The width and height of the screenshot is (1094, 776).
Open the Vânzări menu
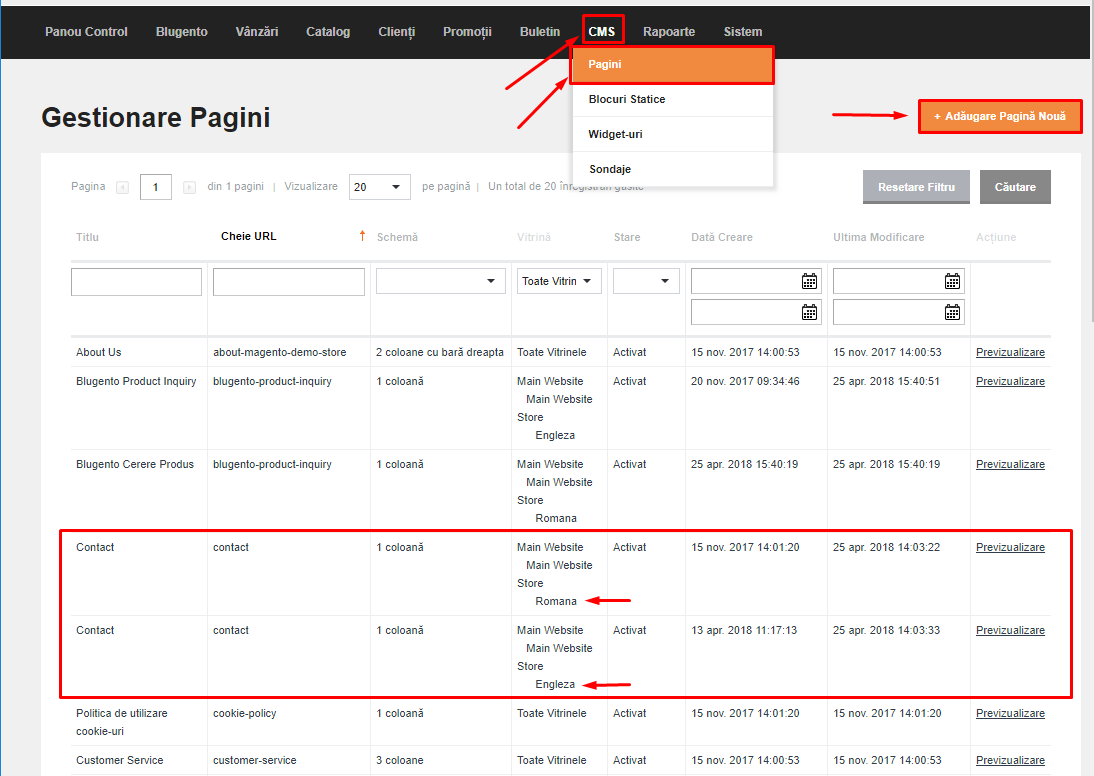(x=257, y=31)
